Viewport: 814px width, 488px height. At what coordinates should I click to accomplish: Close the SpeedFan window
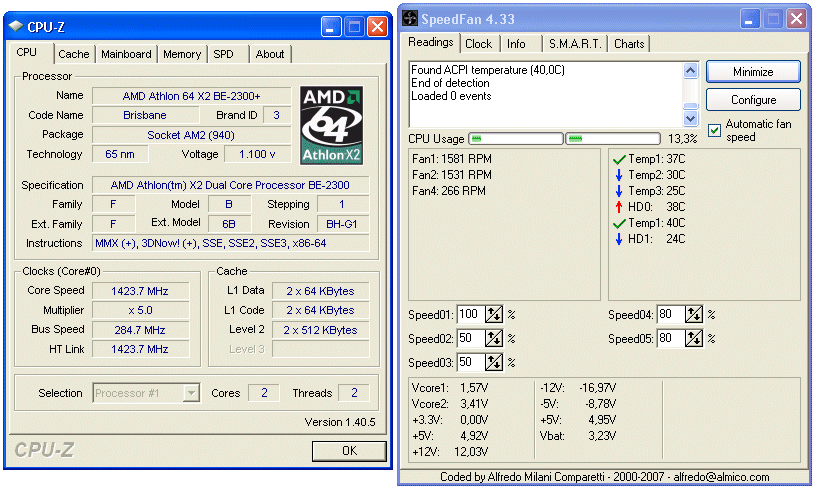point(796,19)
